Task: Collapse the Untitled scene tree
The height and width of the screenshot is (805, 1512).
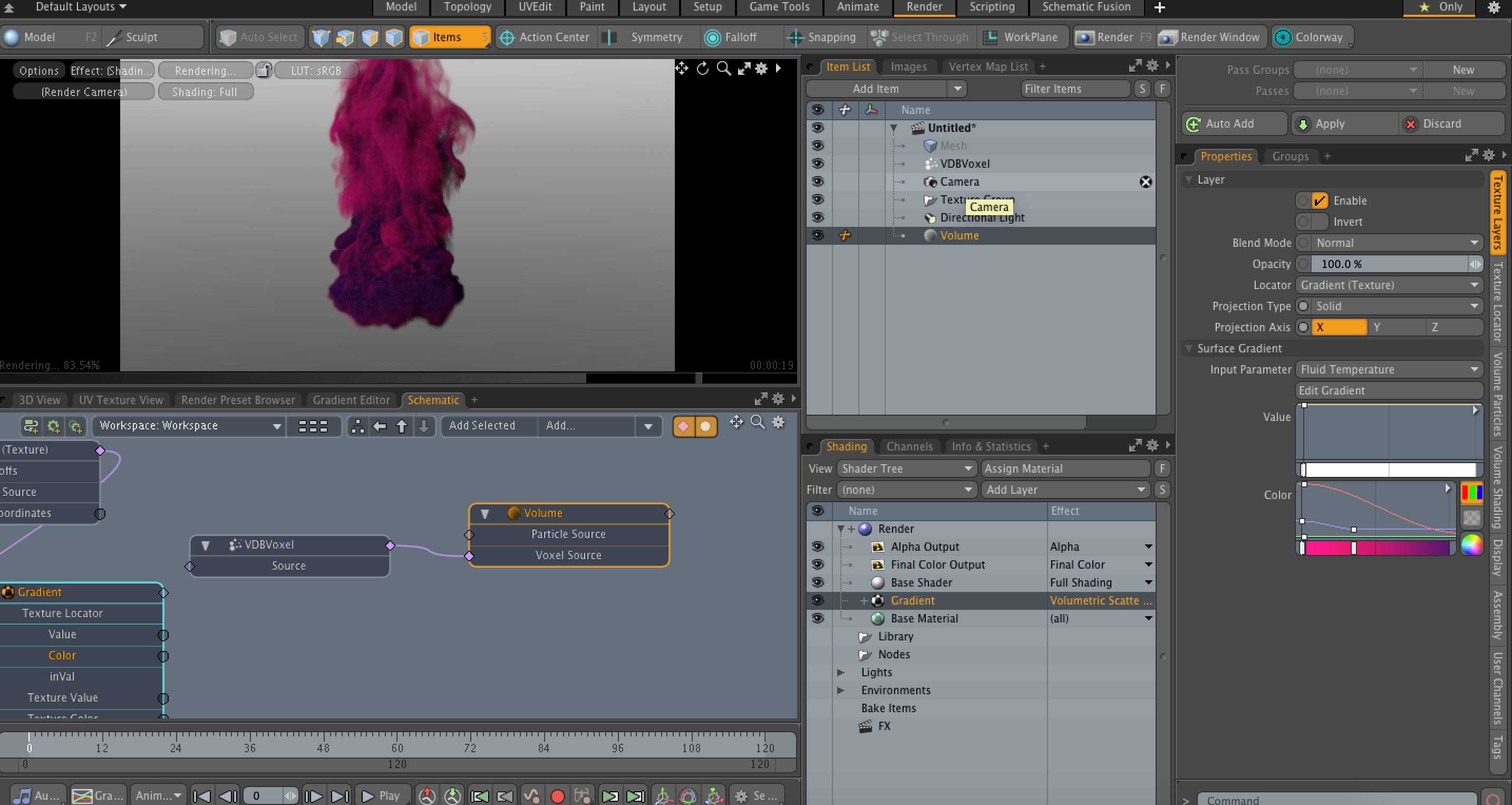Action: (x=894, y=128)
